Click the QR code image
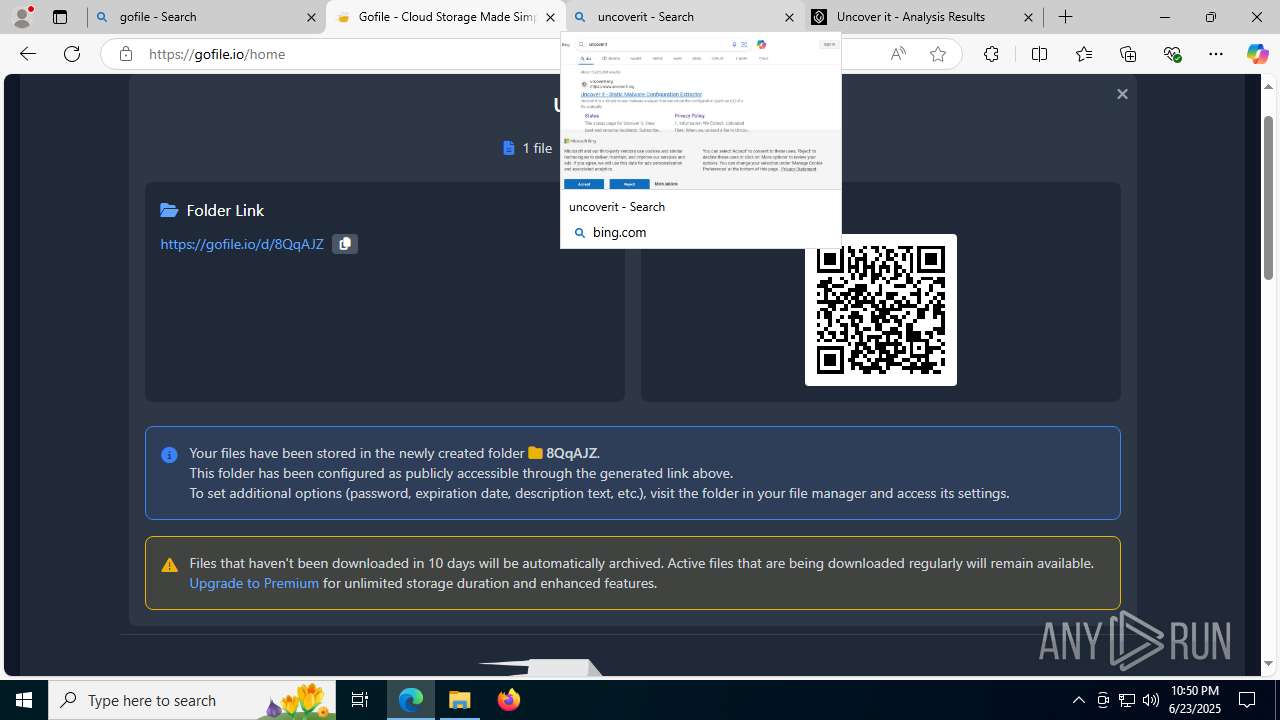 pyautogui.click(x=881, y=310)
